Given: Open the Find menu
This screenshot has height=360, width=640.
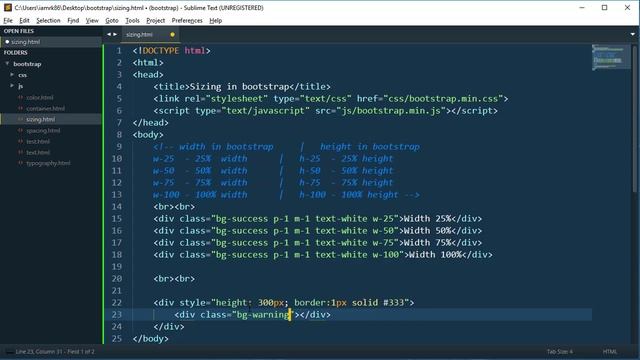Looking at the screenshot, I should pos(73,20).
